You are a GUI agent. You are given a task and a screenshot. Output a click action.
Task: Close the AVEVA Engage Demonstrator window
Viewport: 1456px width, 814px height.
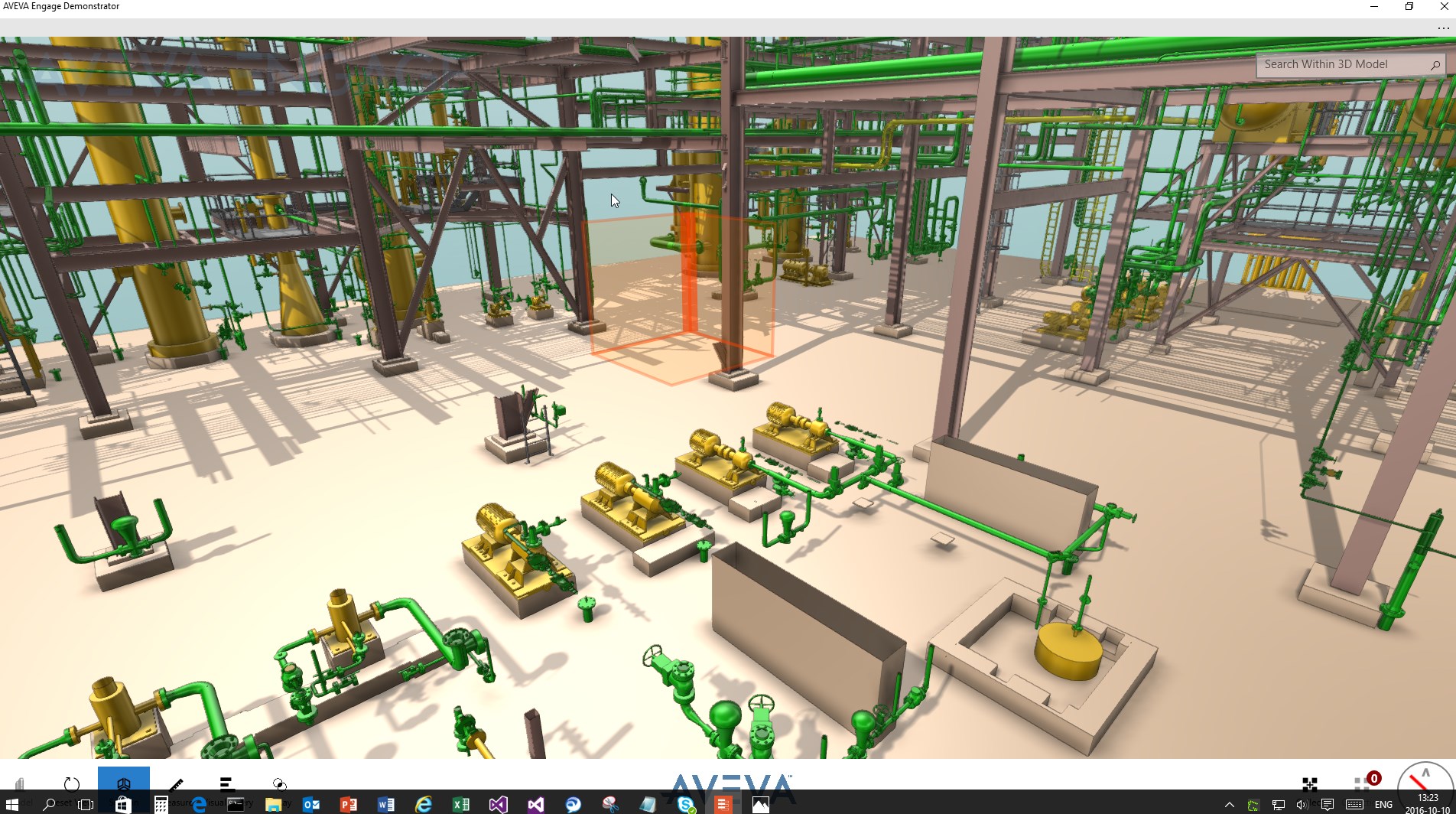coord(1444,7)
